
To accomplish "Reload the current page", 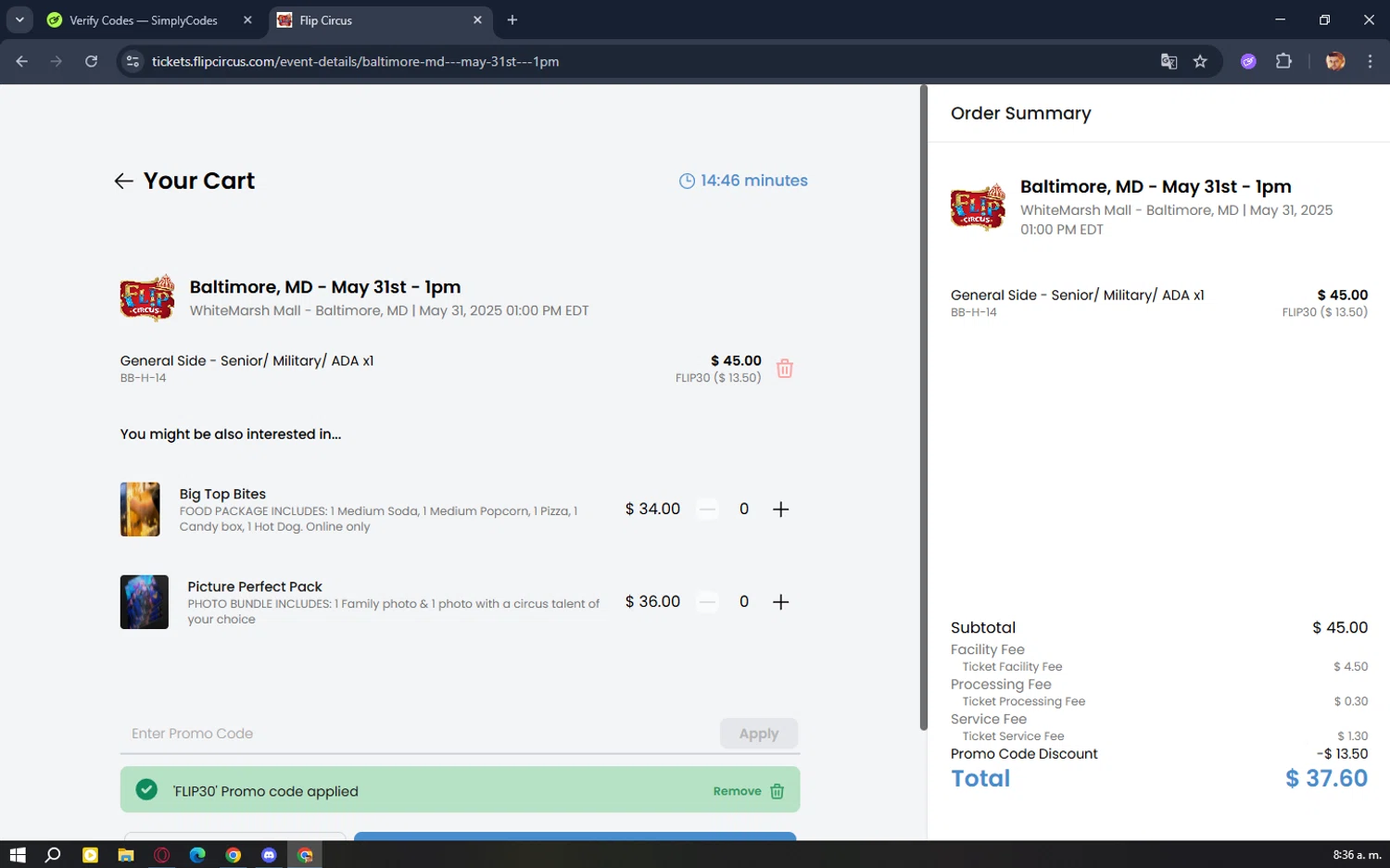I will coord(91,61).
